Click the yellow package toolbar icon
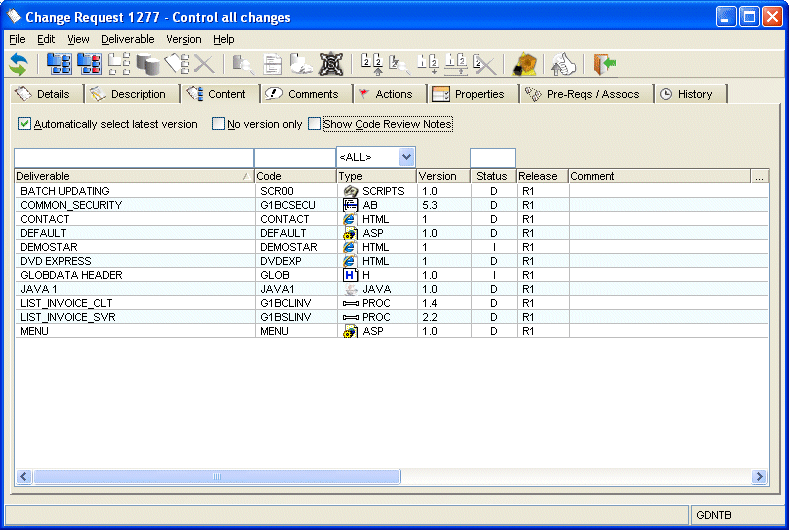789x530 pixels. [525, 64]
